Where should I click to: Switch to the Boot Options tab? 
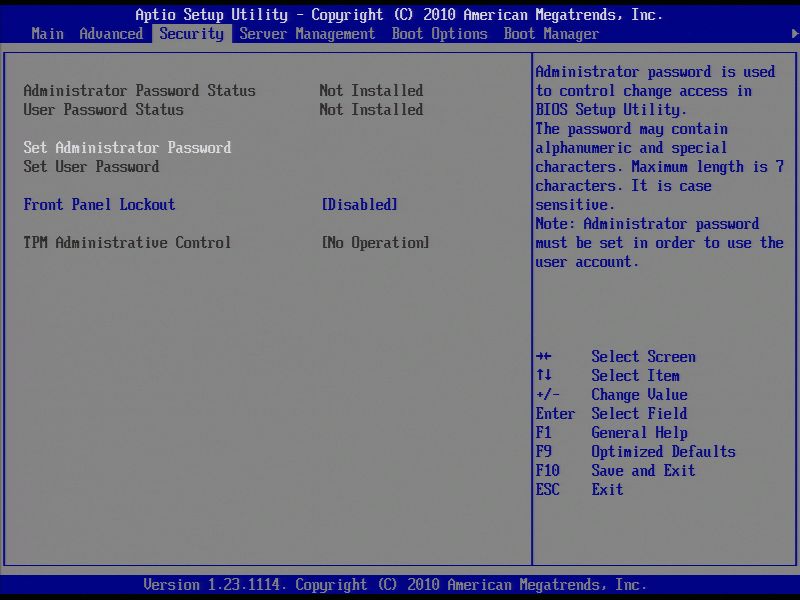441,33
